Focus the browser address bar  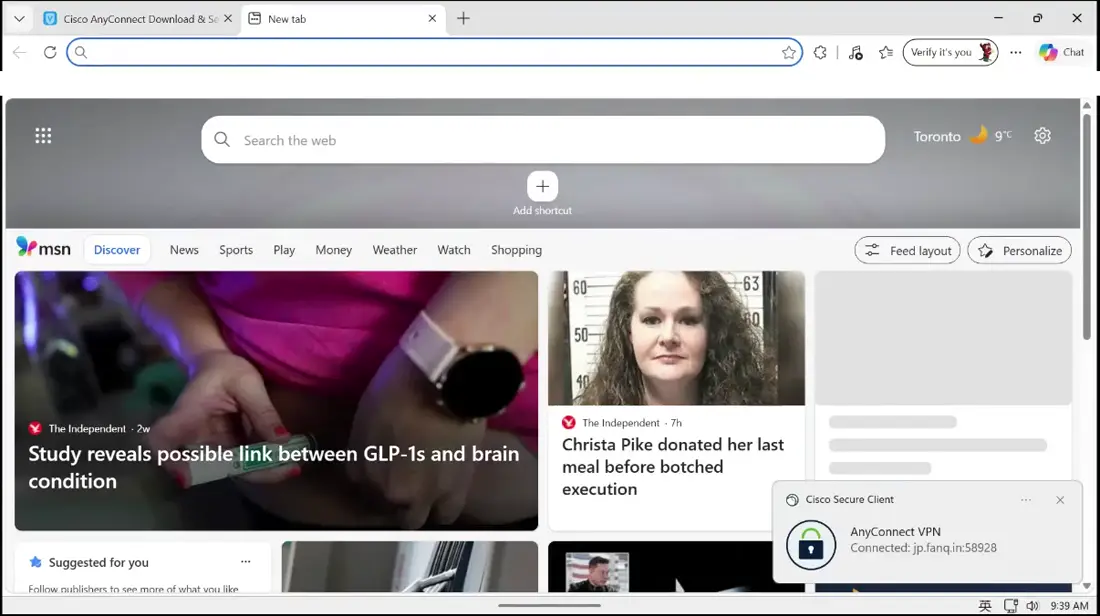[434, 52]
